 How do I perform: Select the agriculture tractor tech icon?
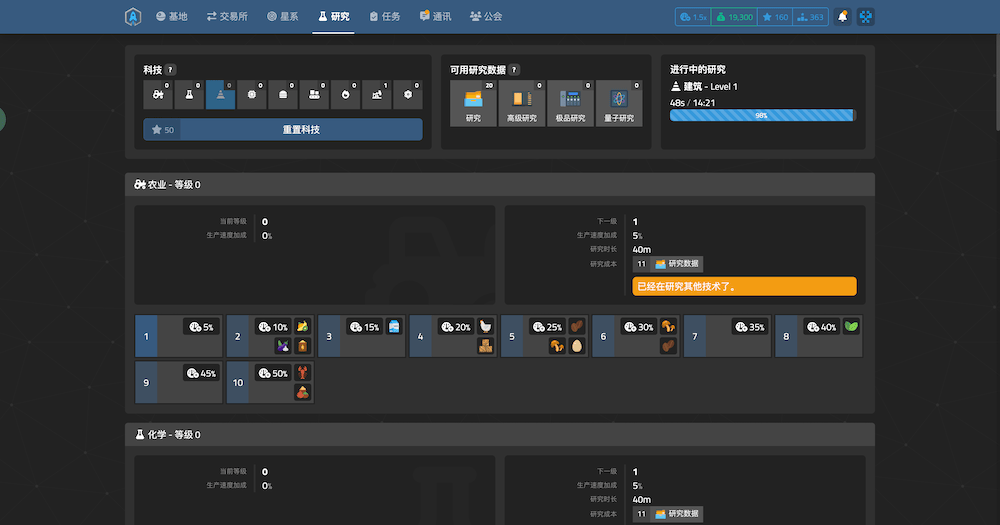point(158,95)
